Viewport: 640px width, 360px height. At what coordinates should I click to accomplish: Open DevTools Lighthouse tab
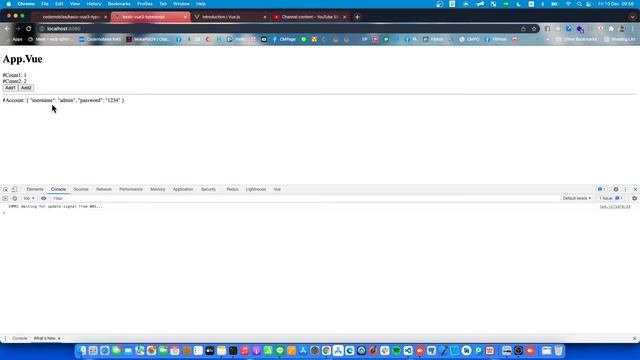[x=256, y=189]
